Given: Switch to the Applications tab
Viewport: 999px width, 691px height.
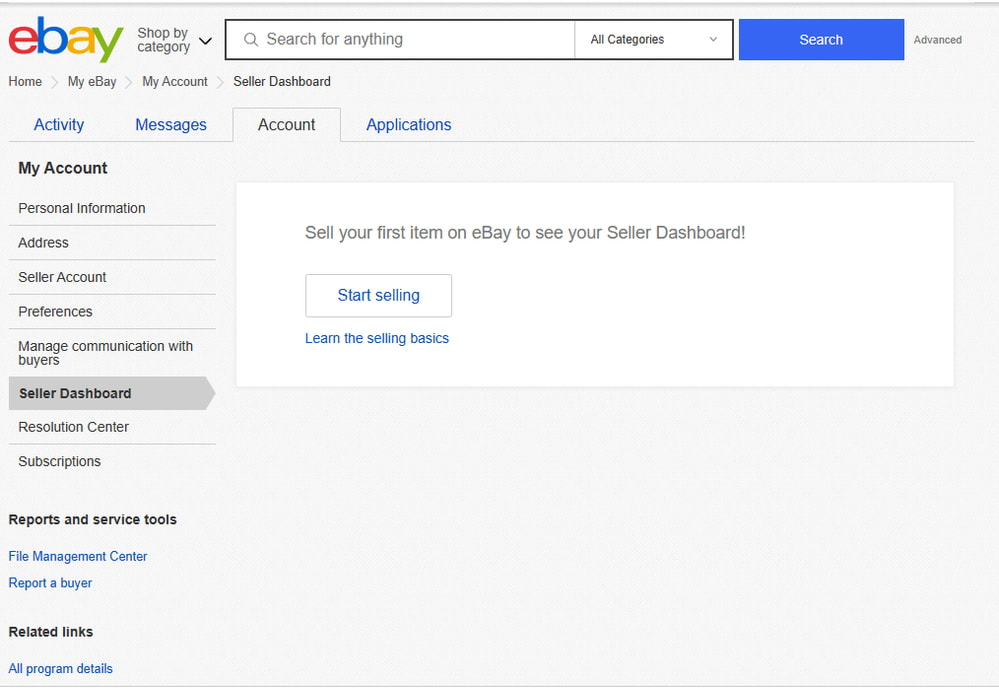Looking at the screenshot, I should (408, 125).
